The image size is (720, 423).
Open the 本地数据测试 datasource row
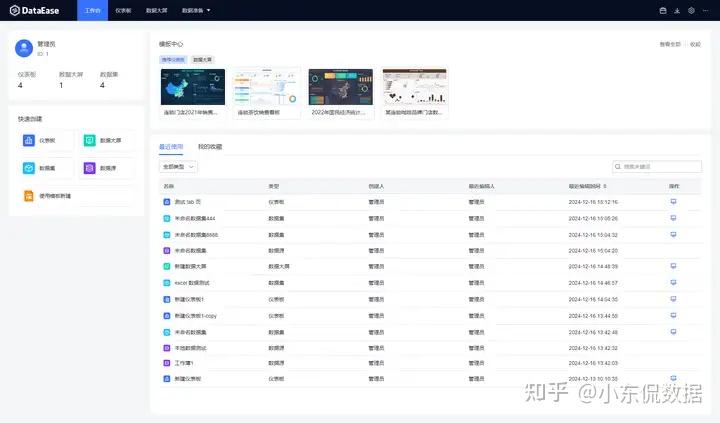click(190, 348)
